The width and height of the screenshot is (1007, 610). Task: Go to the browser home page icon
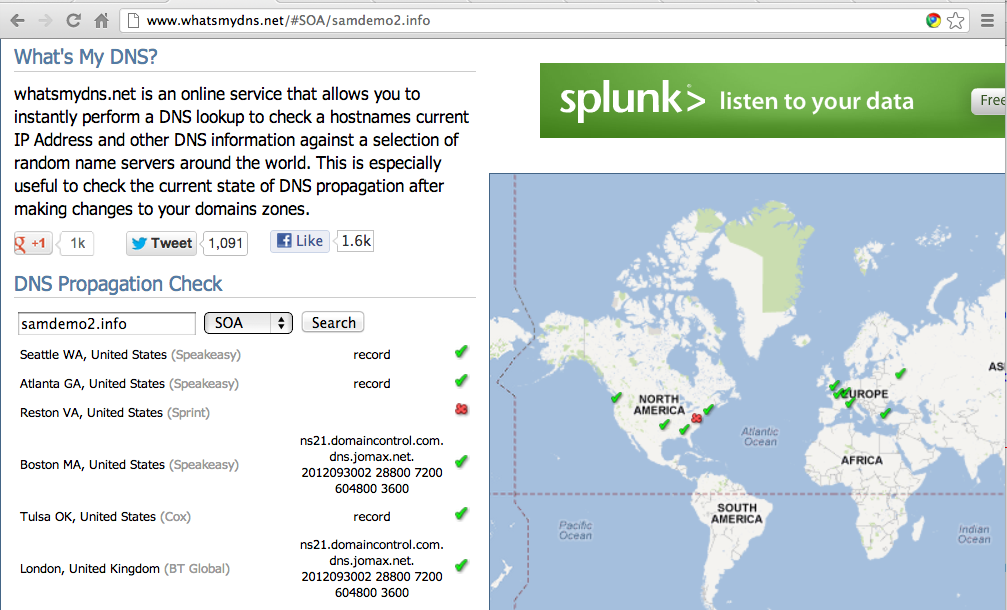101,21
